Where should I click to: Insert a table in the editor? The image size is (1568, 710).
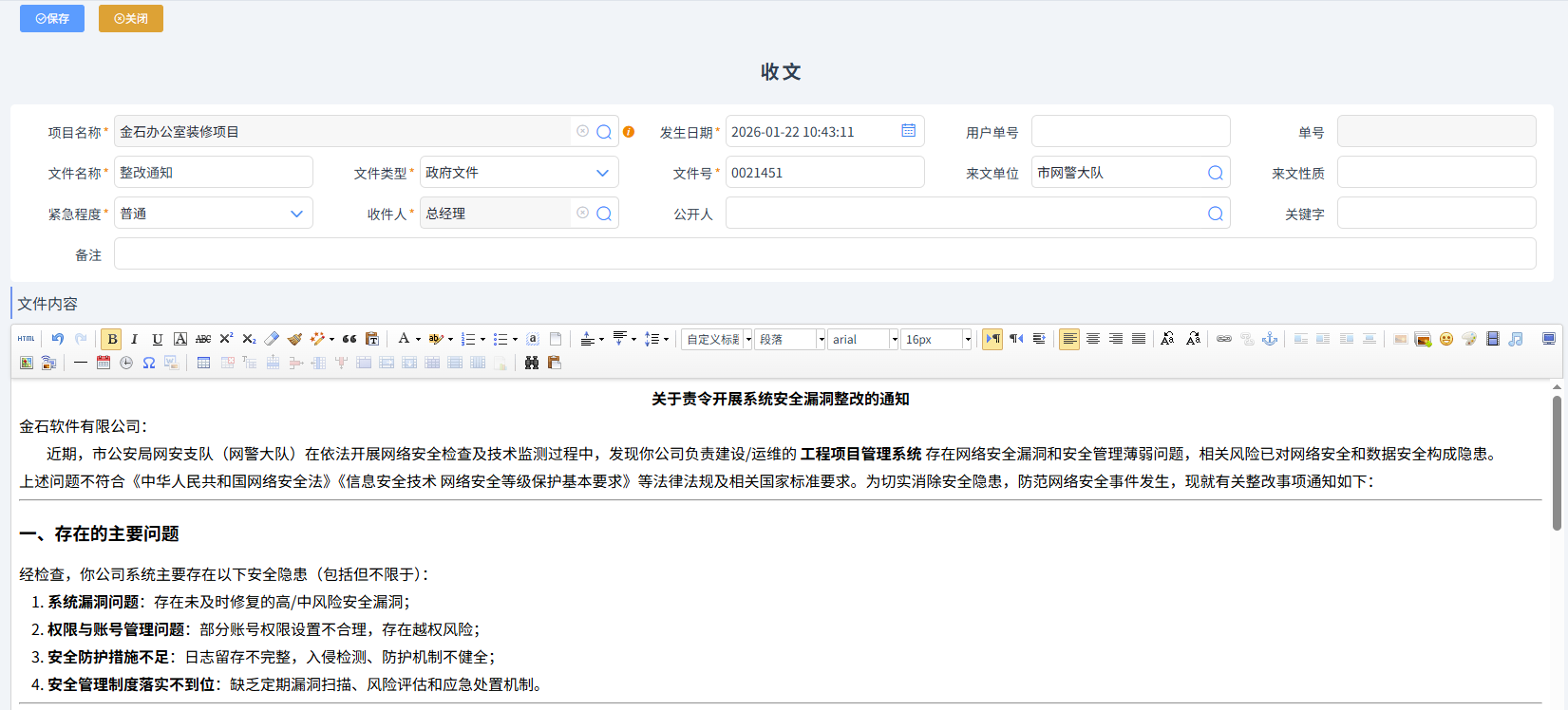(x=204, y=363)
